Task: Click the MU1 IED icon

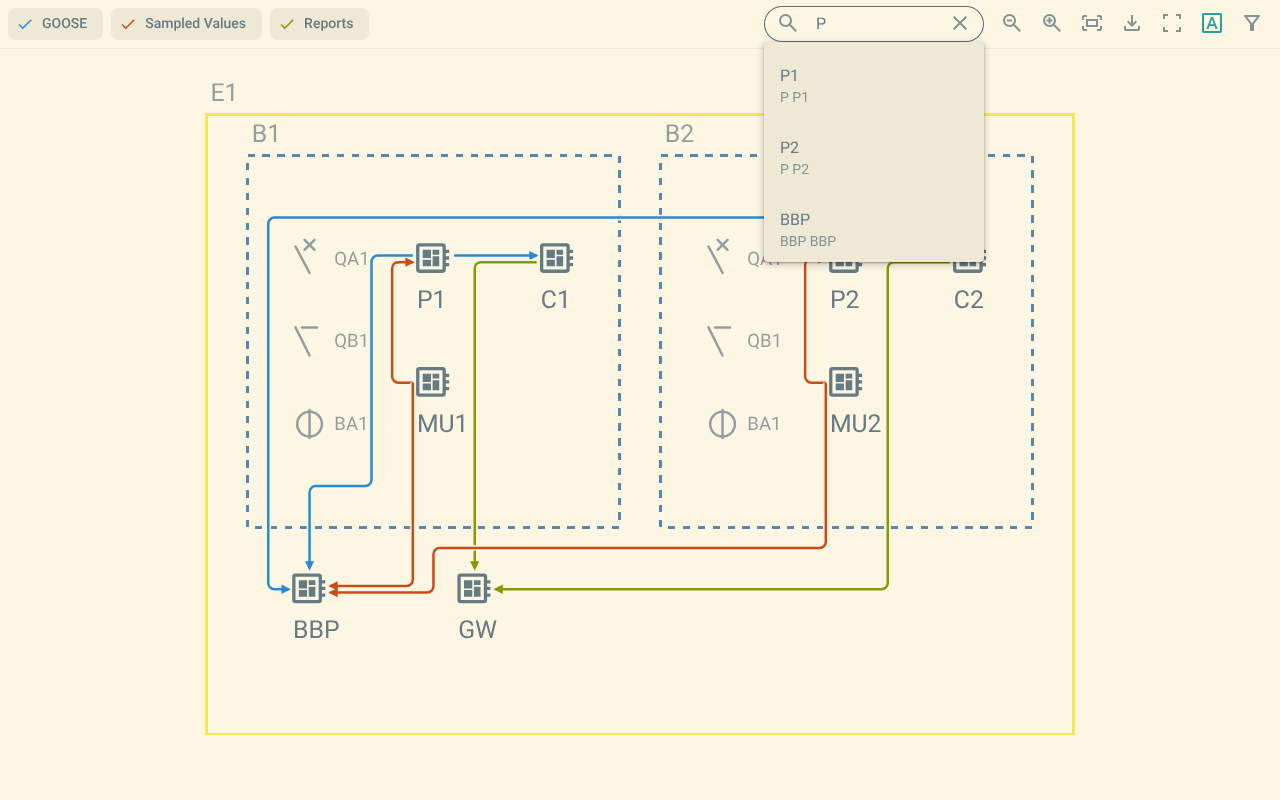Action: (431, 382)
